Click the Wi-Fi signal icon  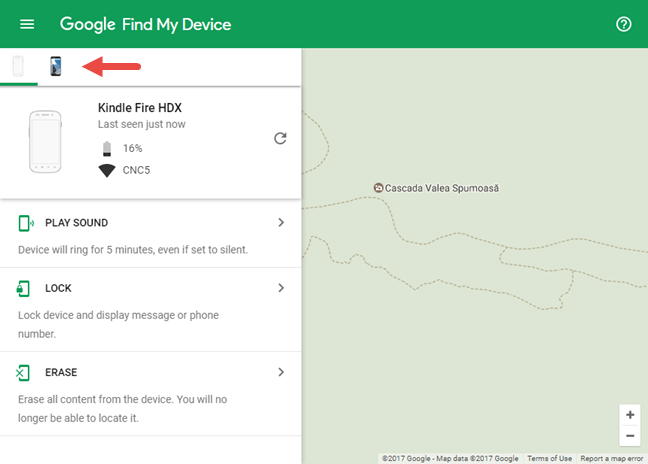(107, 170)
